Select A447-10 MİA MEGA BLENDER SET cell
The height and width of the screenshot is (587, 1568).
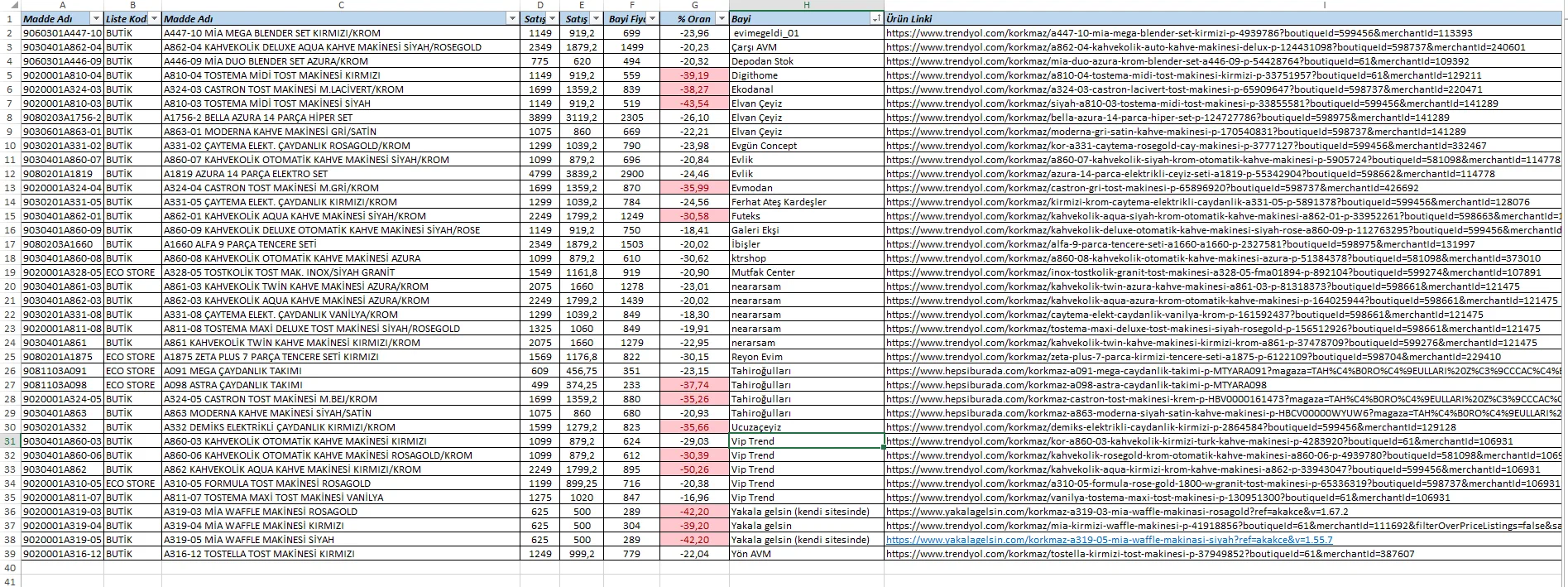pos(341,33)
